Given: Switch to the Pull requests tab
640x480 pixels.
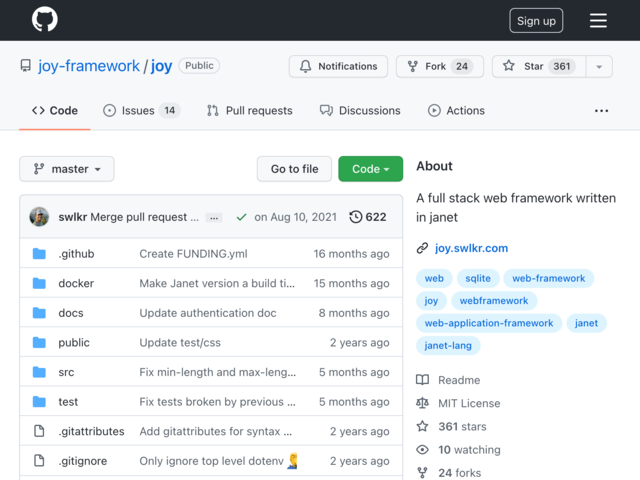Looking at the screenshot, I should coord(249,111).
